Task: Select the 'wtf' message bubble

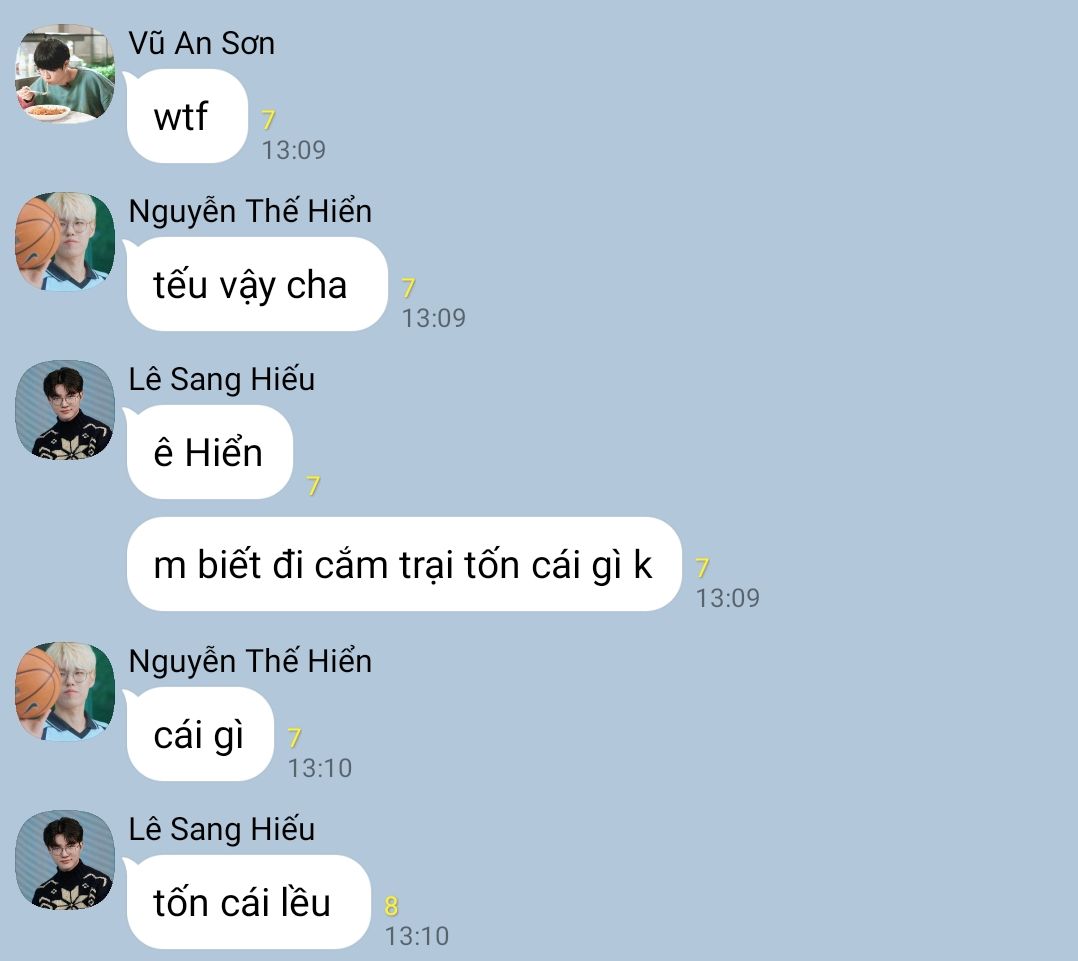Action: tap(186, 116)
